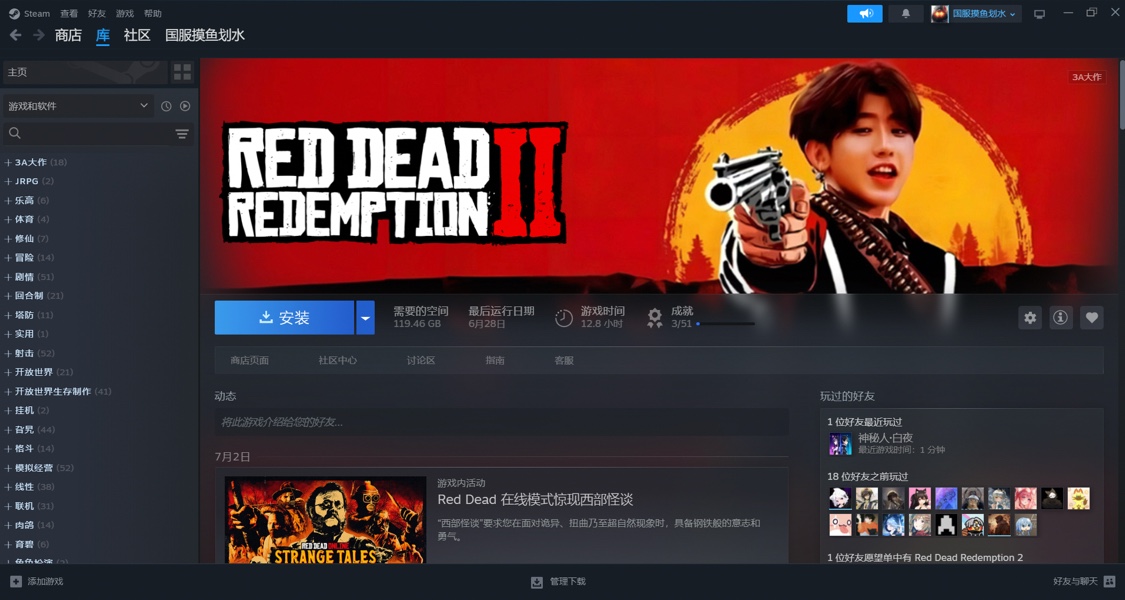Open the notifications bell

(905, 14)
